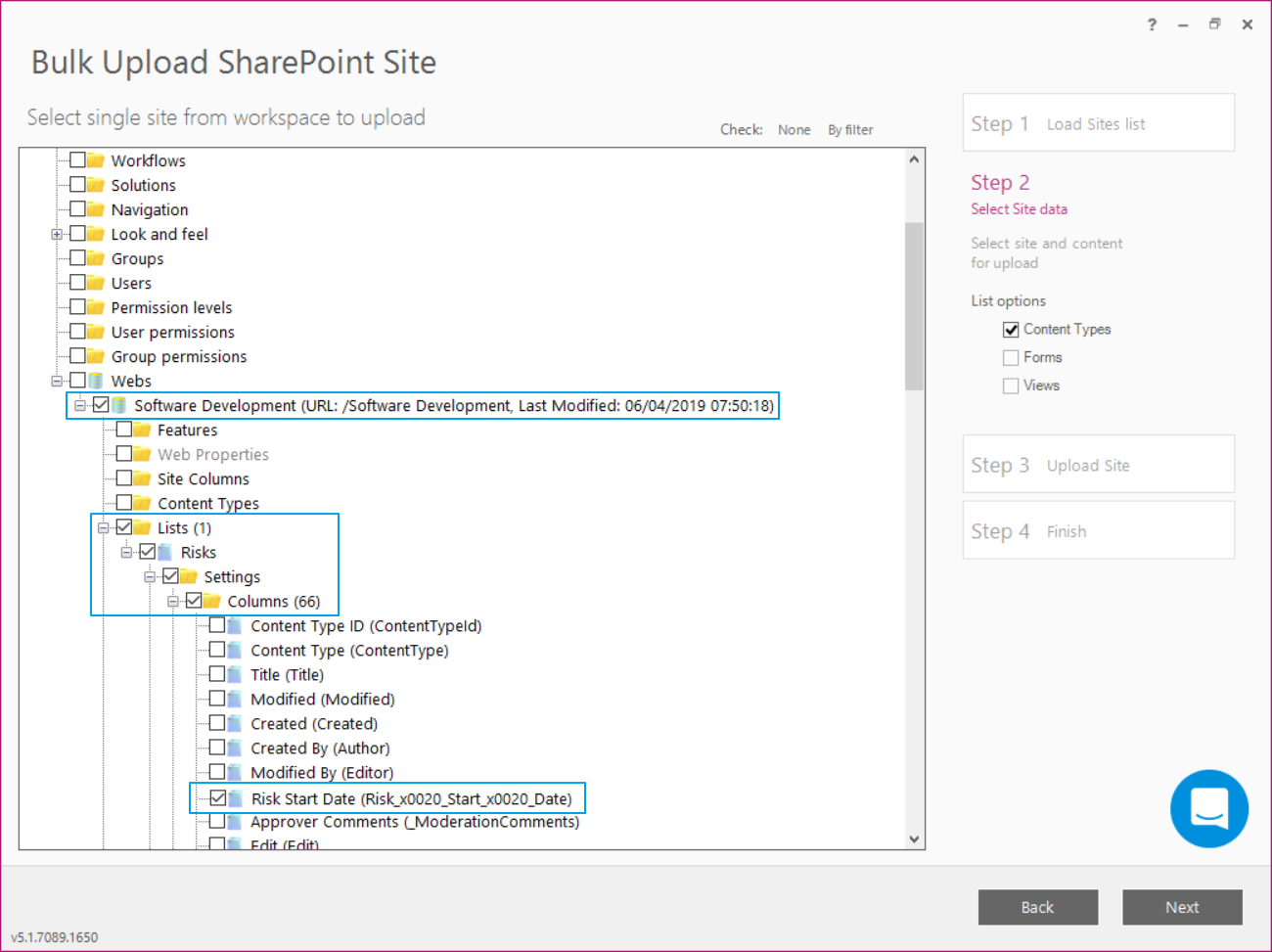Click the Web Properties folder icon

coord(143,454)
